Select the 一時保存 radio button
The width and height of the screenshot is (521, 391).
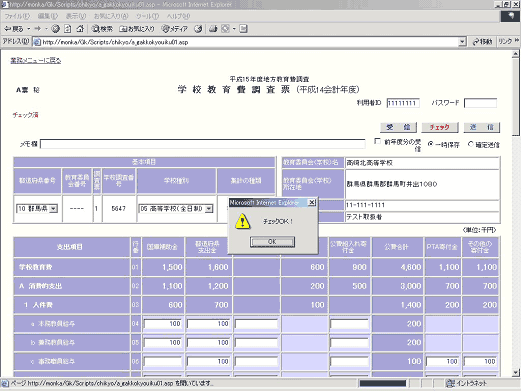click(430, 144)
